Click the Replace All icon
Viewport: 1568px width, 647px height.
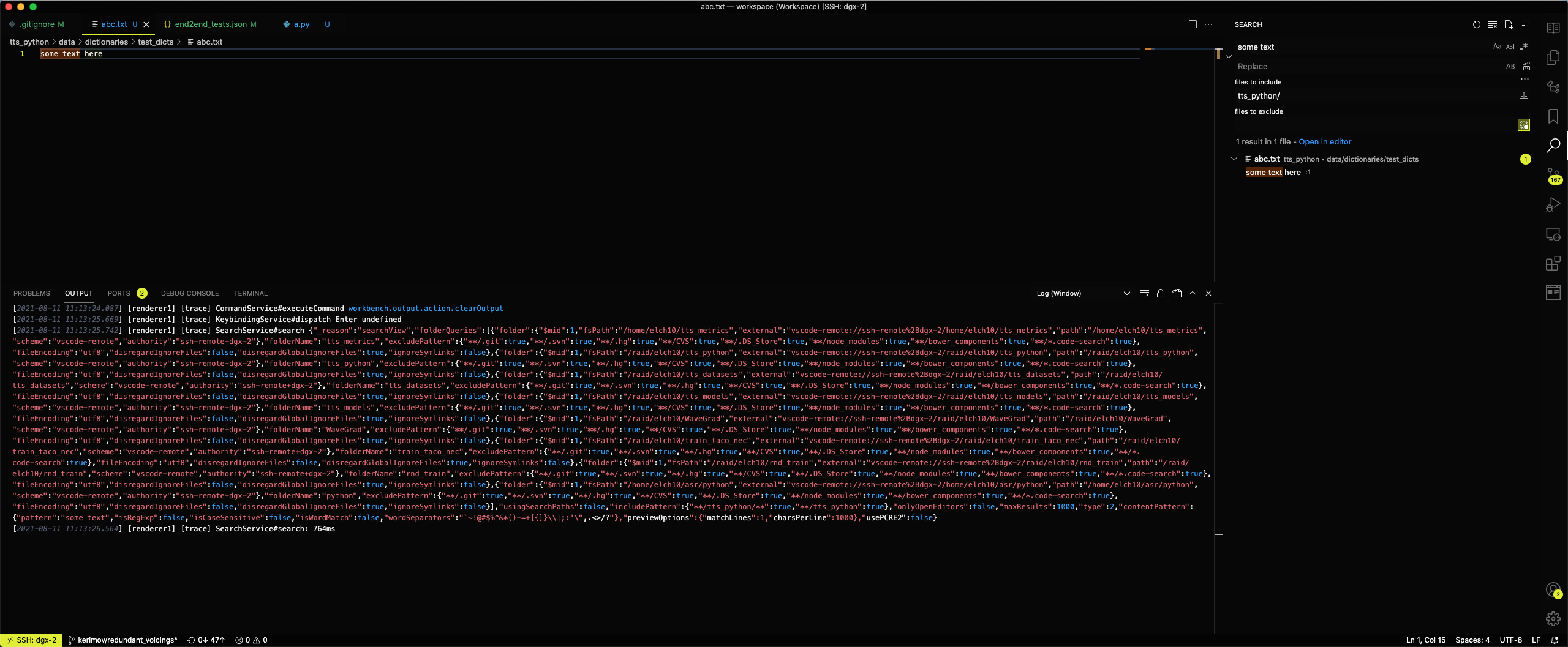point(1527,66)
